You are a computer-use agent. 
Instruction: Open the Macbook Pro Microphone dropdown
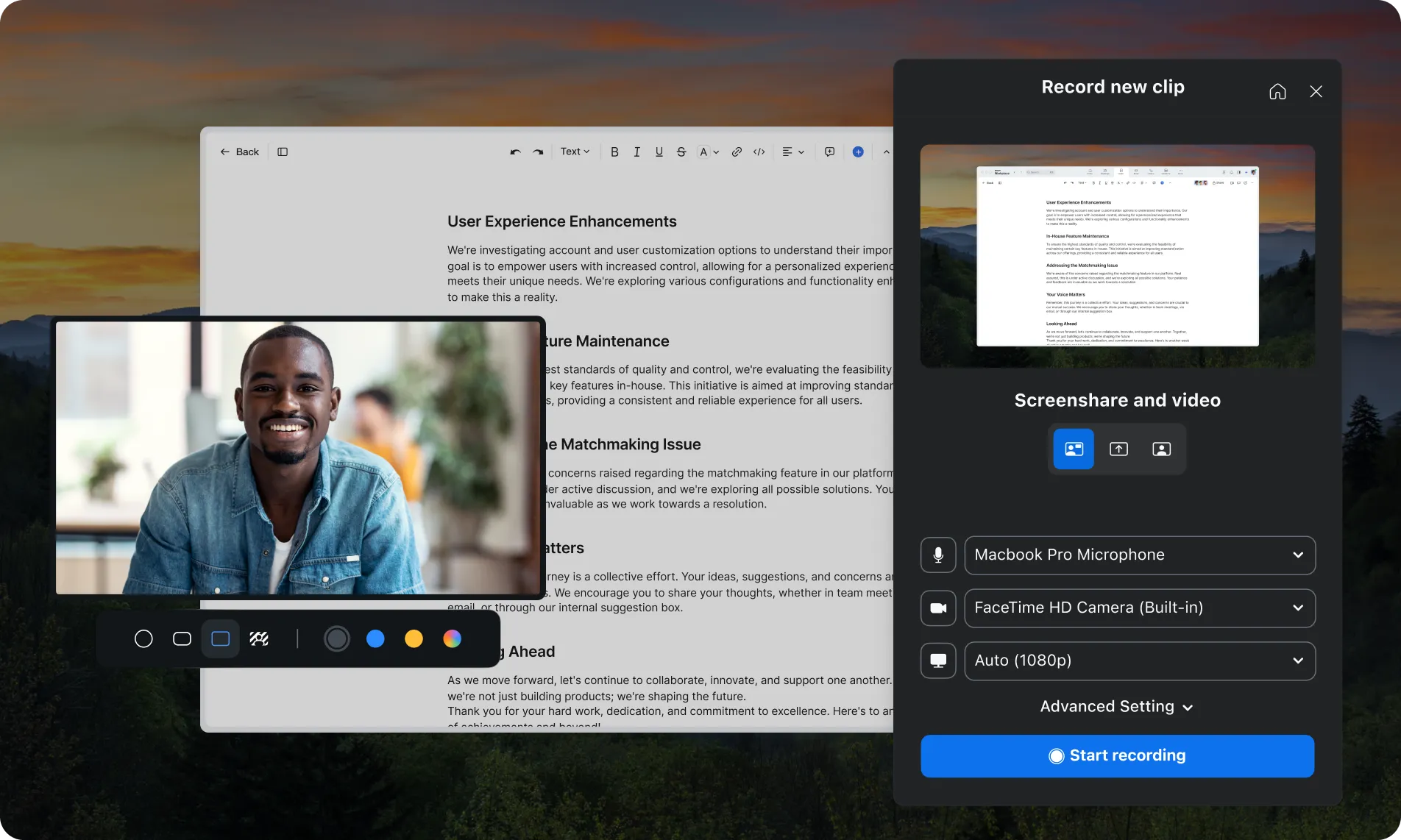[x=1139, y=555]
